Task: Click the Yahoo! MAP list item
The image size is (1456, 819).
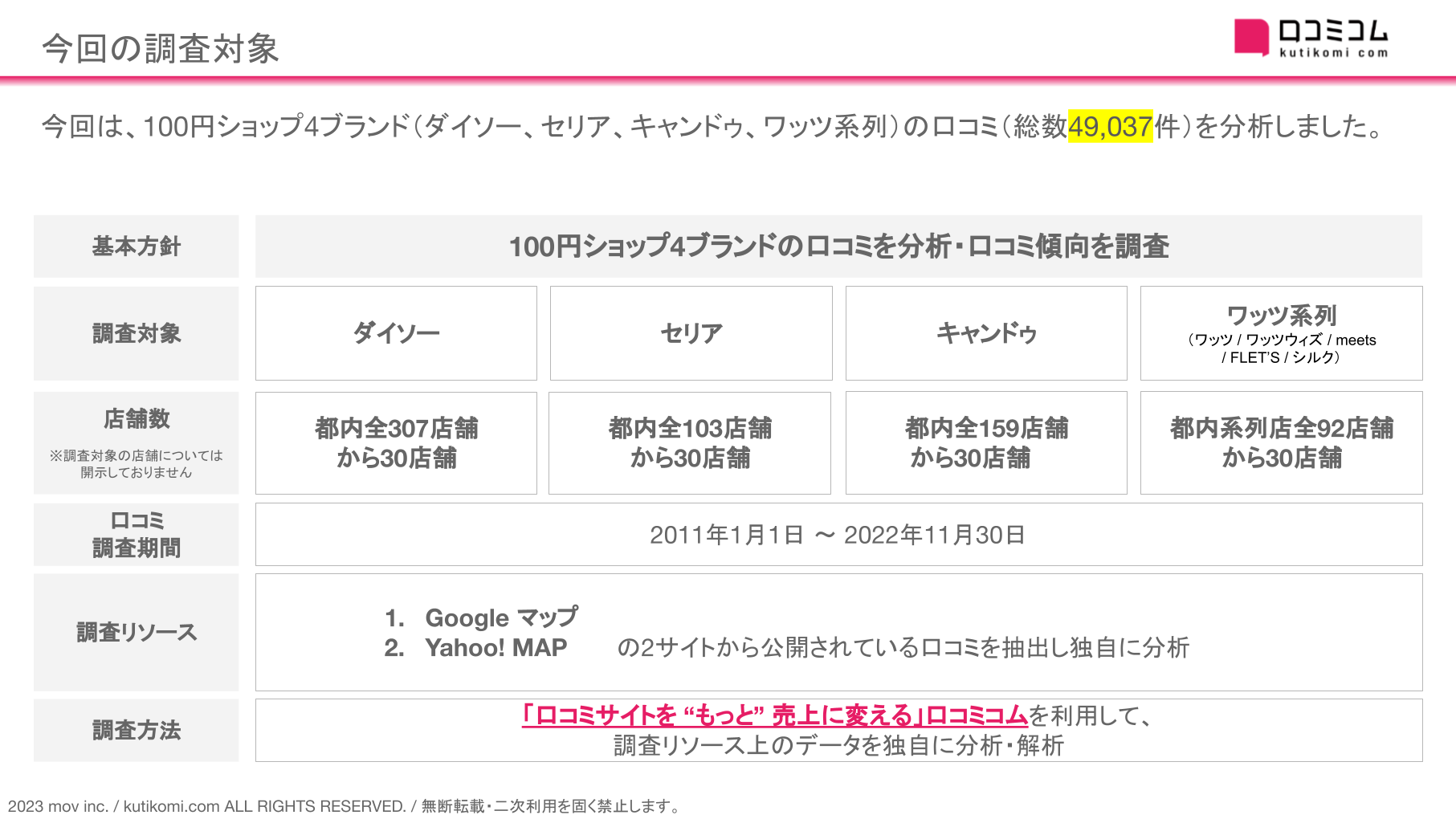Action: pyautogui.click(x=475, y=647)
